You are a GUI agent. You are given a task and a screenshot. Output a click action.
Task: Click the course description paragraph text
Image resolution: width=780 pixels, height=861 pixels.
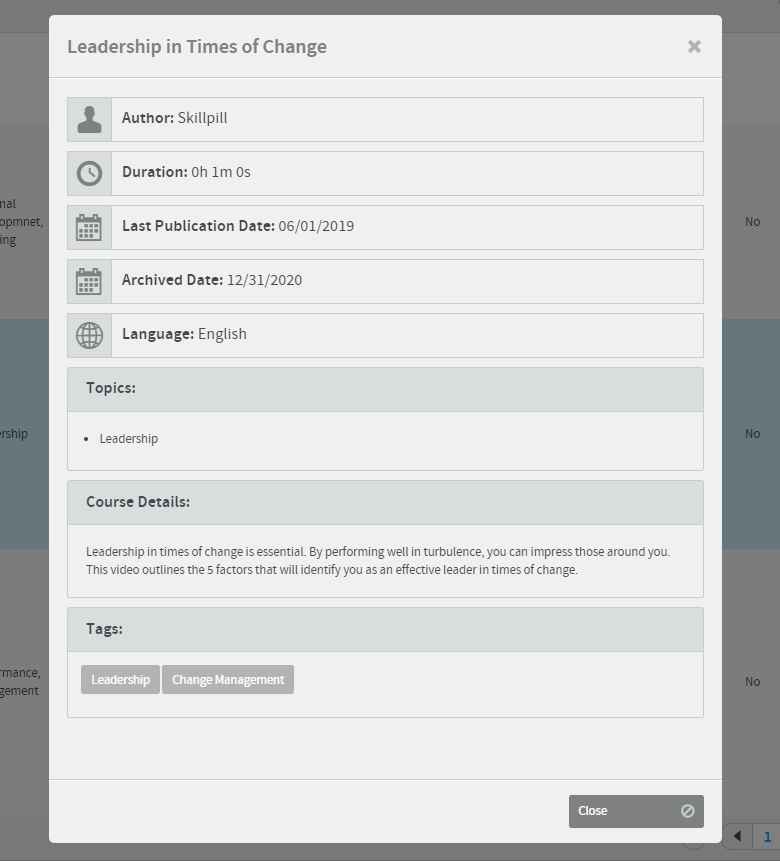(x=378, y=561)
